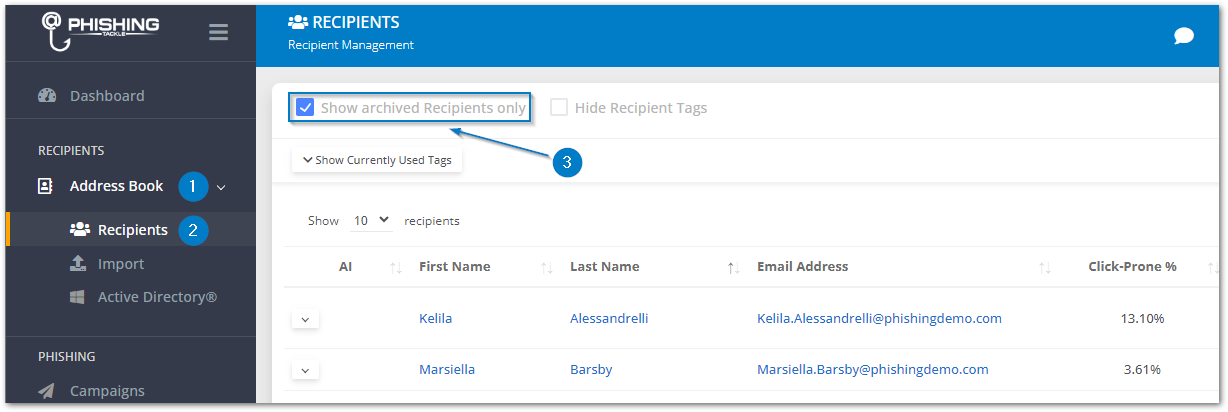Uncheck Show archived Recipients only
The width and height of the screenshot is (1228, 412).
(x=306, y=108)
